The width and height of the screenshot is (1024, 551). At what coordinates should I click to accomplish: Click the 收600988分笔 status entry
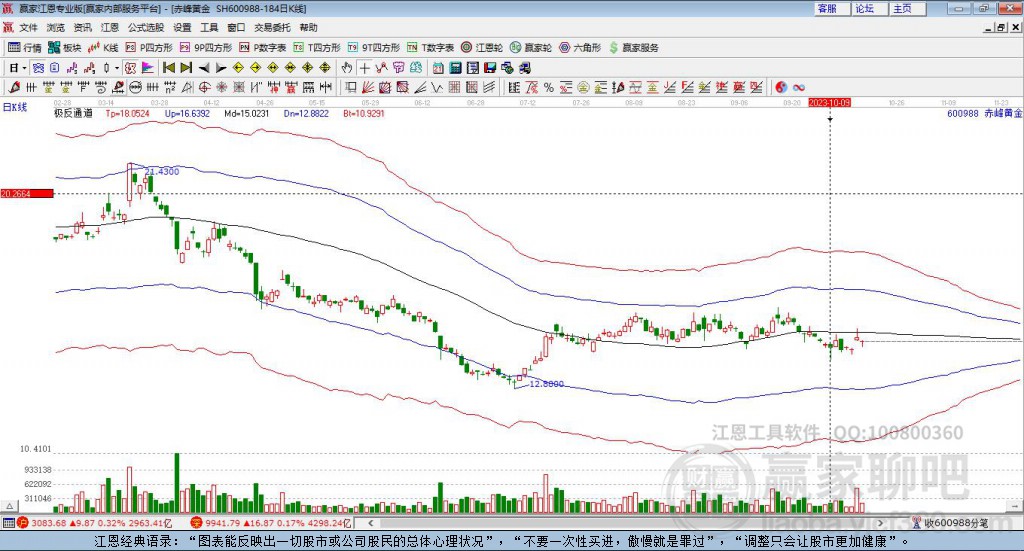(x=951, y=523)
